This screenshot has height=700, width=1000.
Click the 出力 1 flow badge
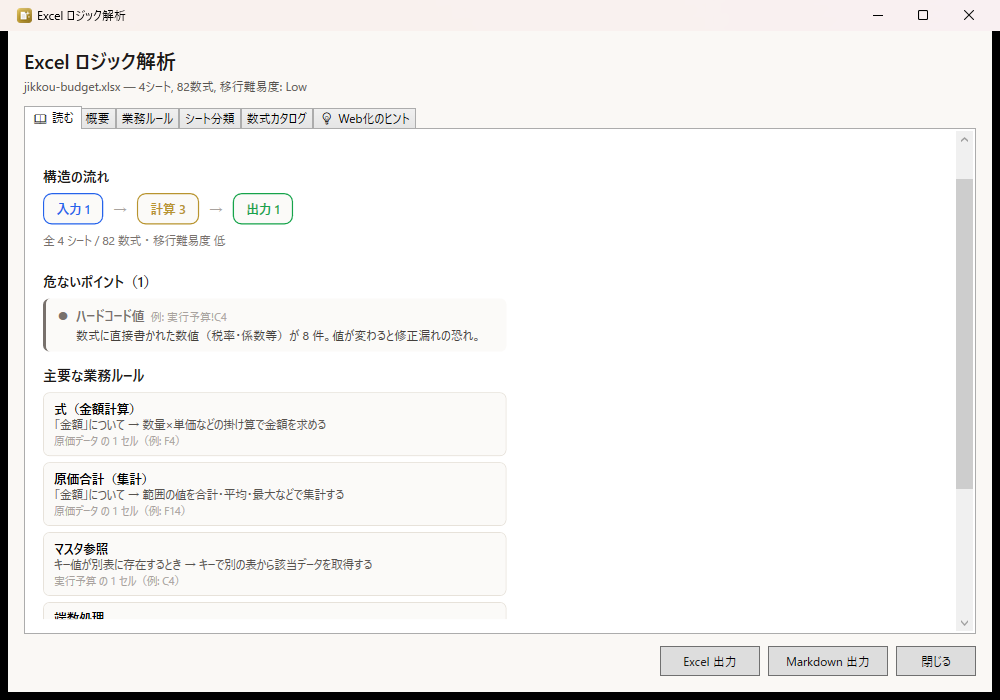[x=263, y=209]
